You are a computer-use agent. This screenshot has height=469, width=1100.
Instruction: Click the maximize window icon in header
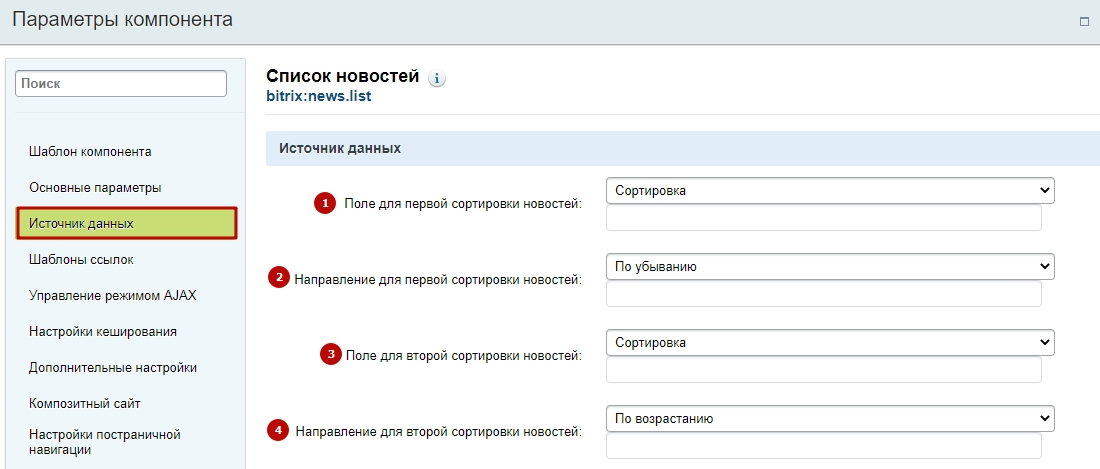[x=1084, y=22]
